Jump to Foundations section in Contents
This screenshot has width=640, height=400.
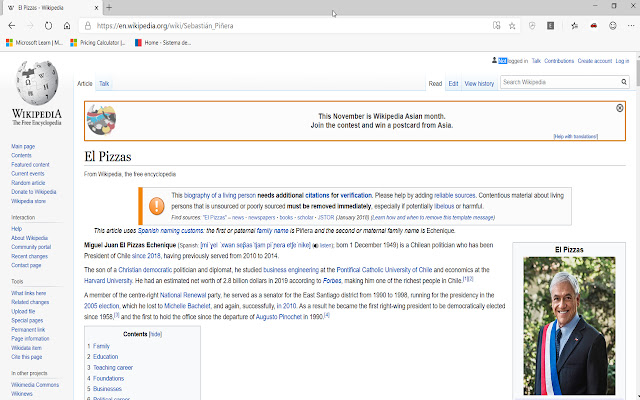coord(108,378)
